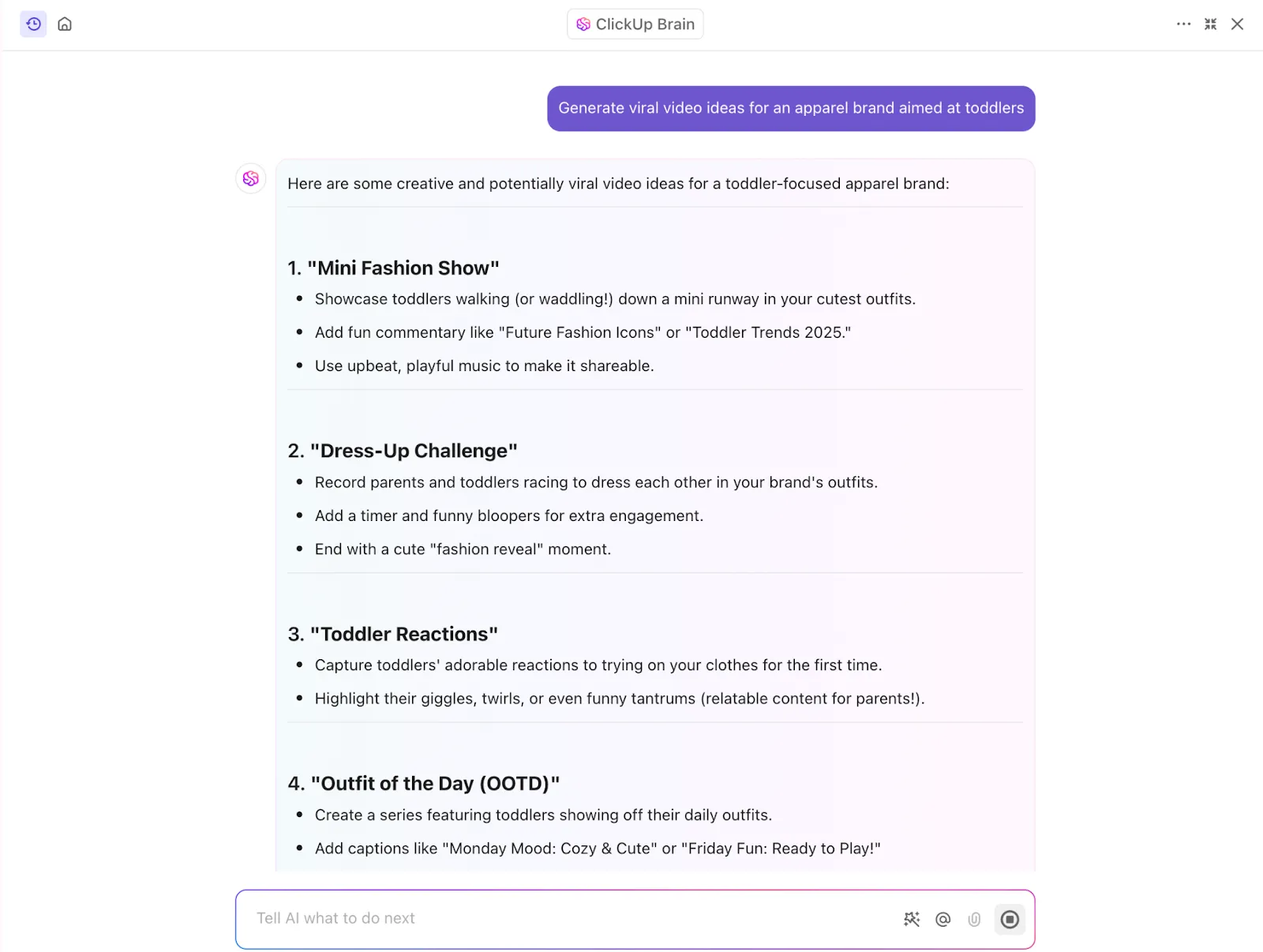The image size is (1263, 952).
Task: Attach a file with paperclip icon
Action: (x=974, y=919)
